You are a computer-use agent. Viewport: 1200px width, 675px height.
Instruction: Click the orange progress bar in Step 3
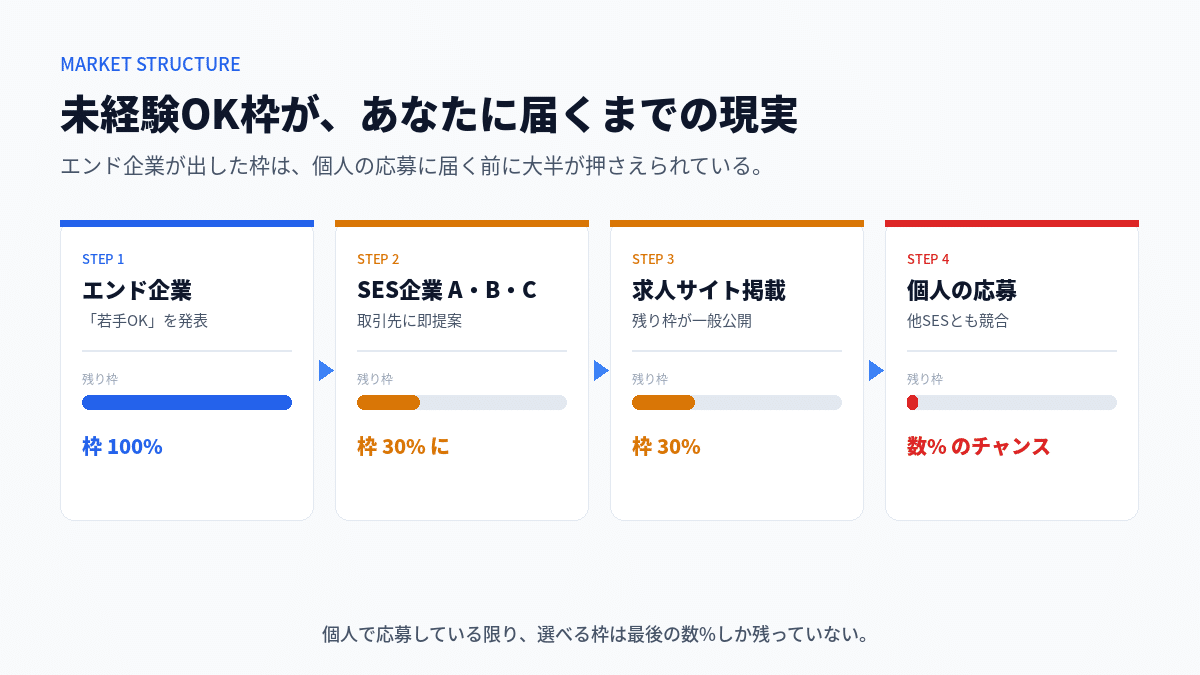pyautogui.click(x=663, y=403)
